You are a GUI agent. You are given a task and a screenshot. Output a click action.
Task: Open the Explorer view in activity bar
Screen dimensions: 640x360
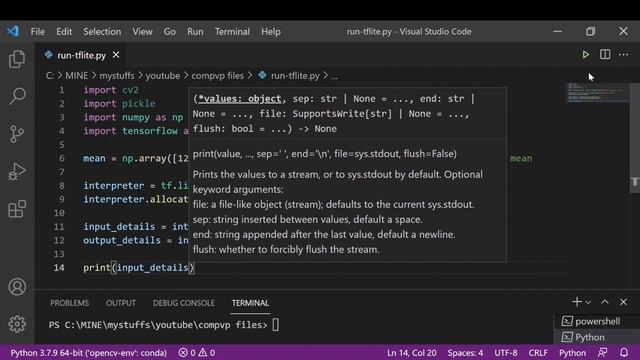point(17,59)
